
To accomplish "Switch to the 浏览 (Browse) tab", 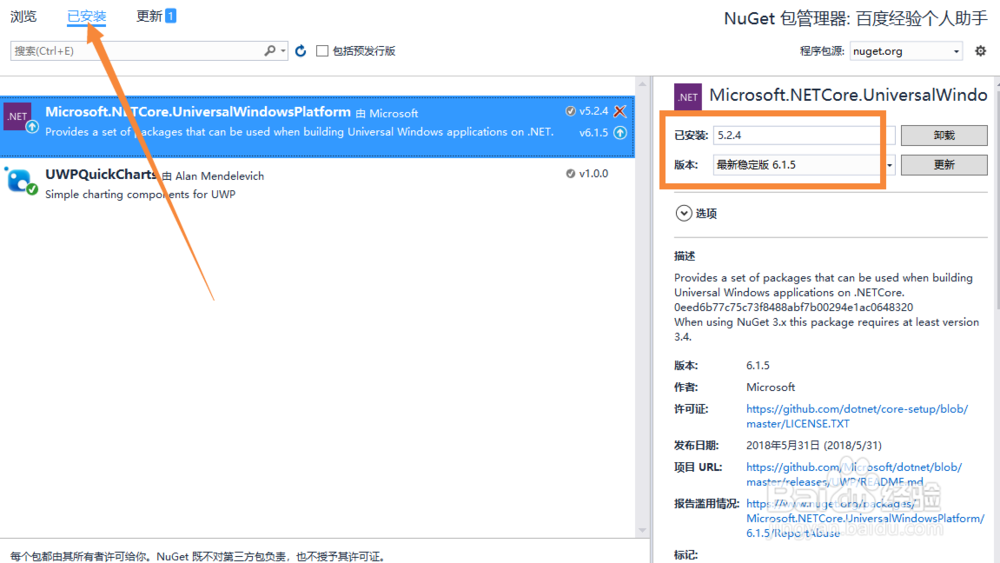I will (24, 17).
